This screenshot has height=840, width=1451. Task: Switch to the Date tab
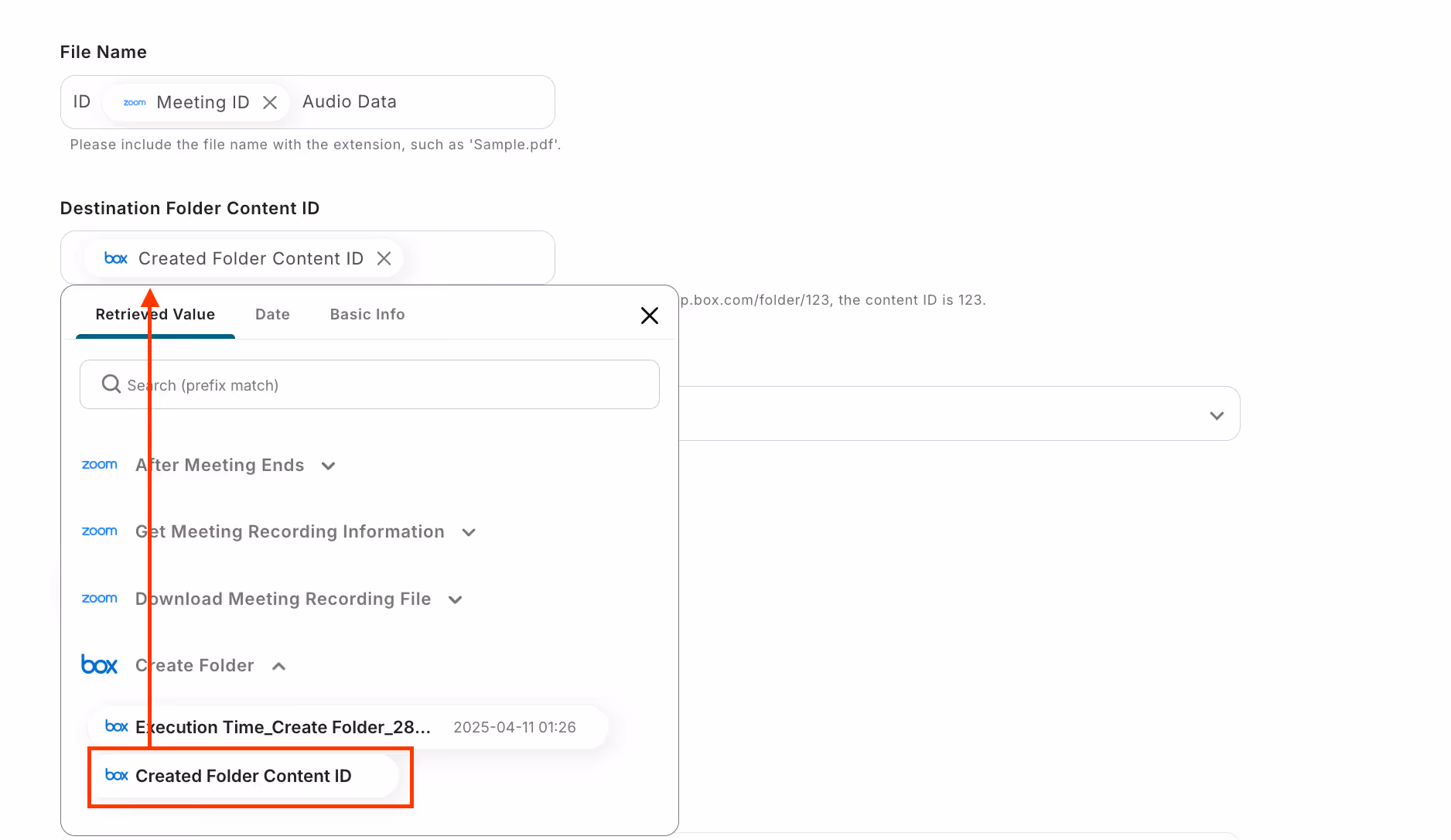coord(272,315)
